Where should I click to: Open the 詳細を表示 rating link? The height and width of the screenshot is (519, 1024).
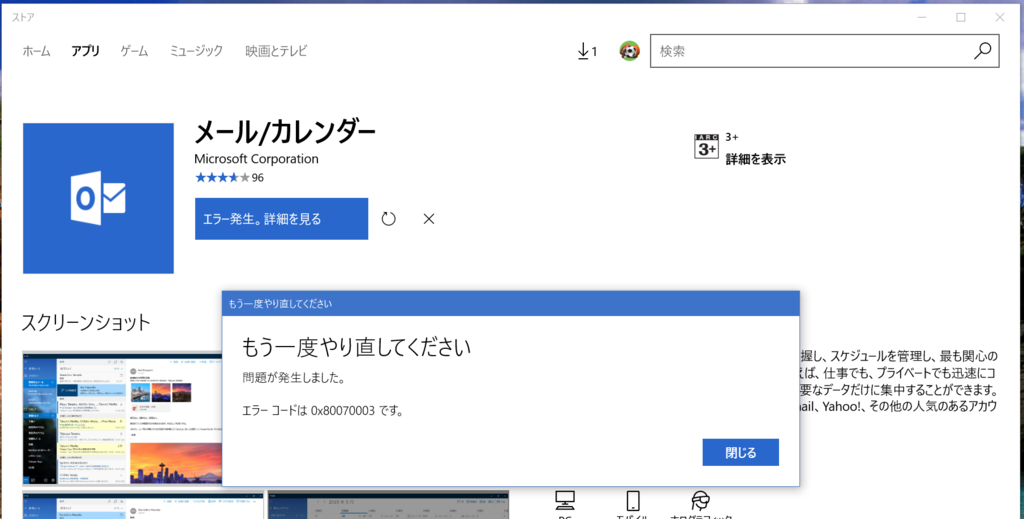tap(756, 159)
